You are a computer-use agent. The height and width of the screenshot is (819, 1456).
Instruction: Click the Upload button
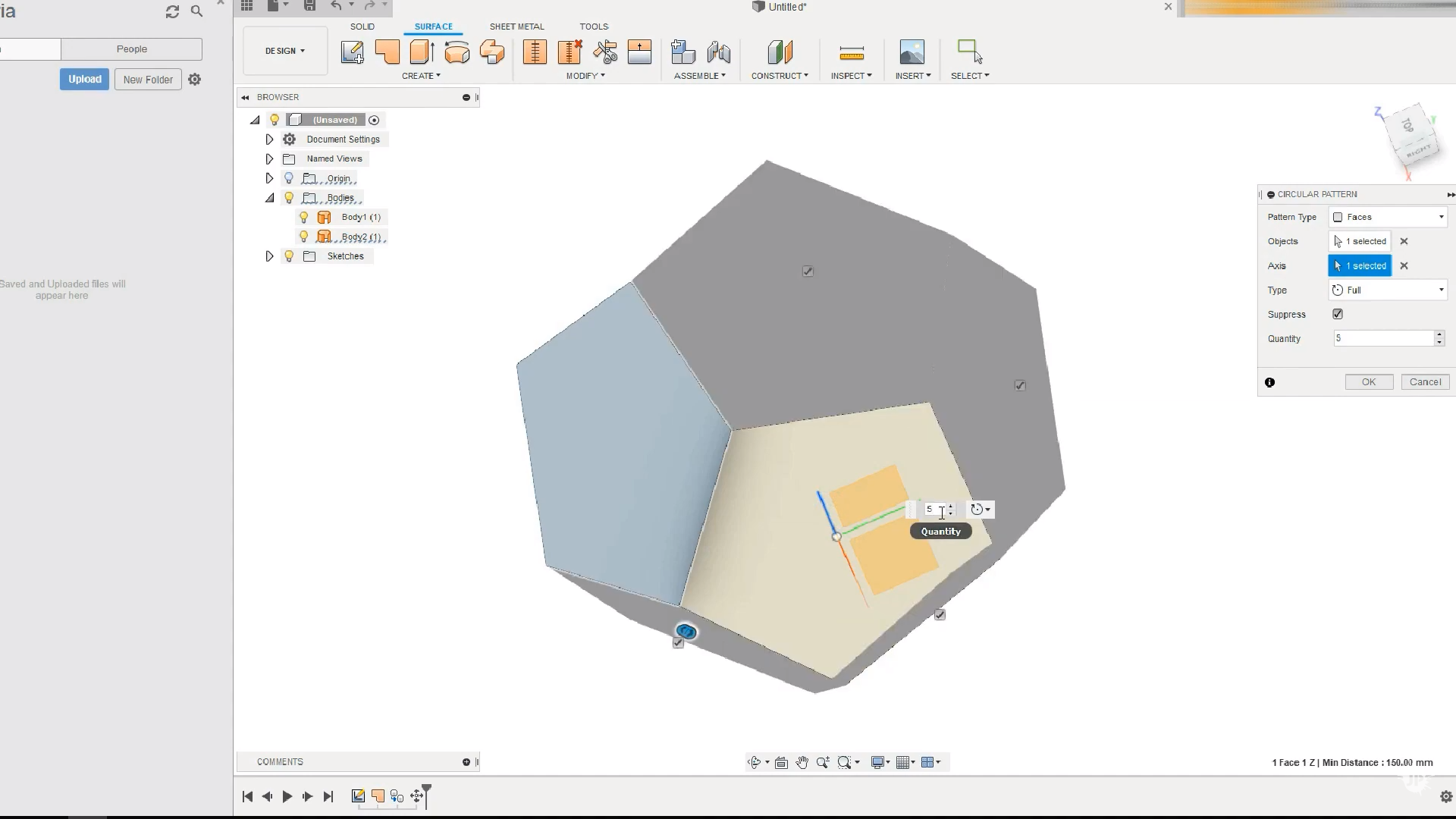(84, 79)
